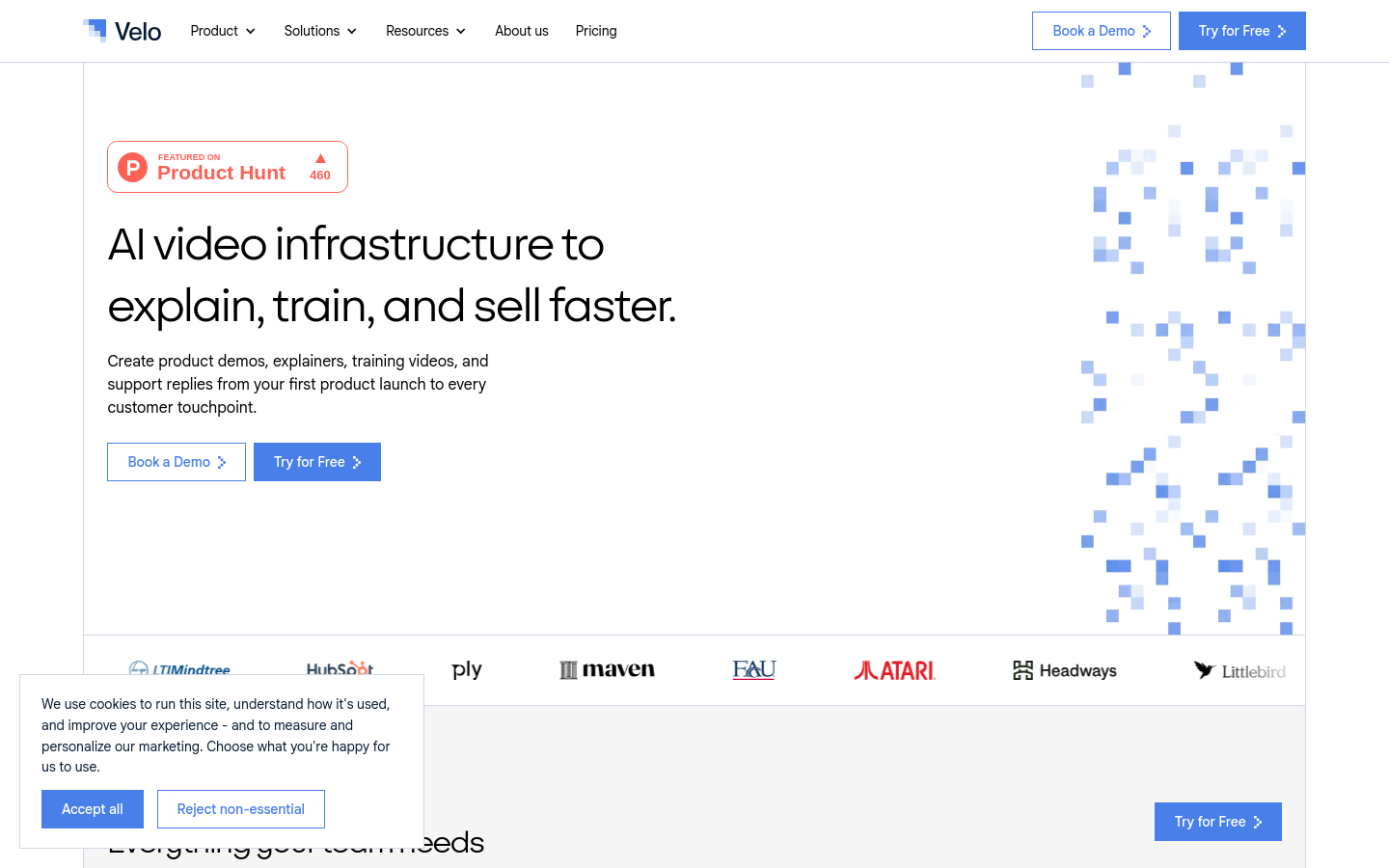Open the Resources dropdown menu
This screenshot has width=1389, height=868.
pos(425,31)
